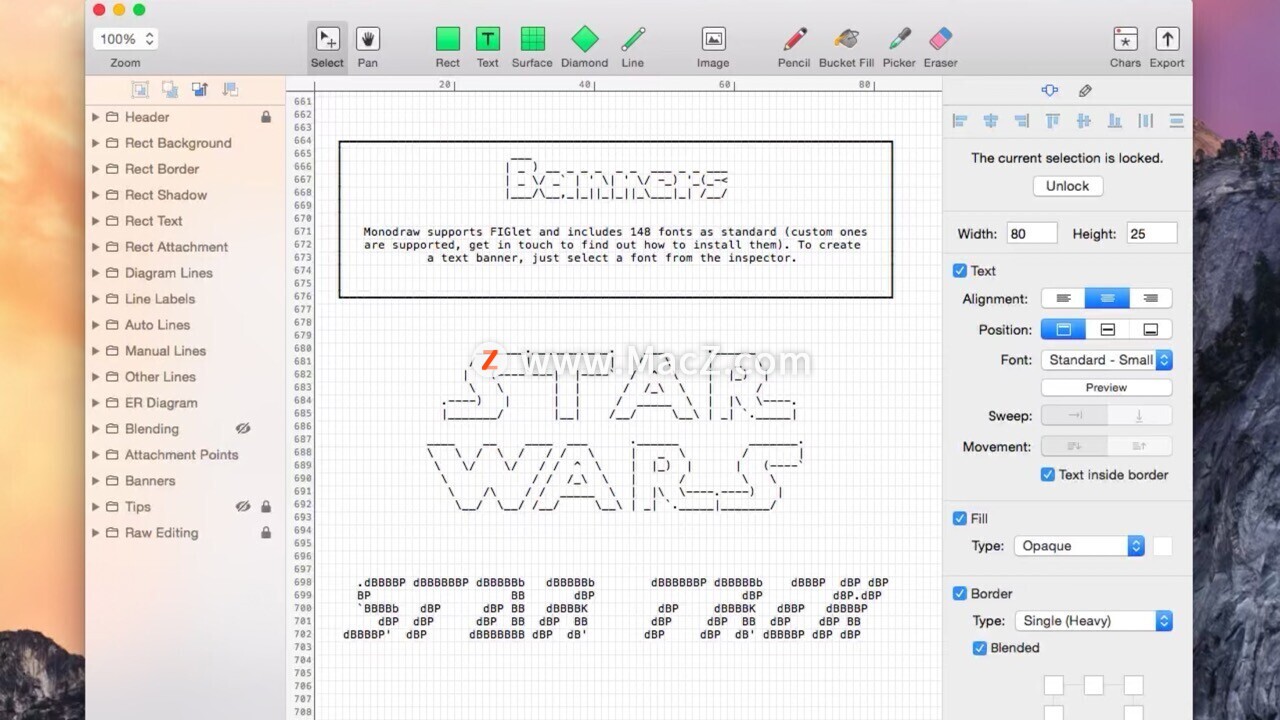Select the Rect Shadow layer row
The width and height of the screenshot is (1280, 720).
(x=185, y=195)
